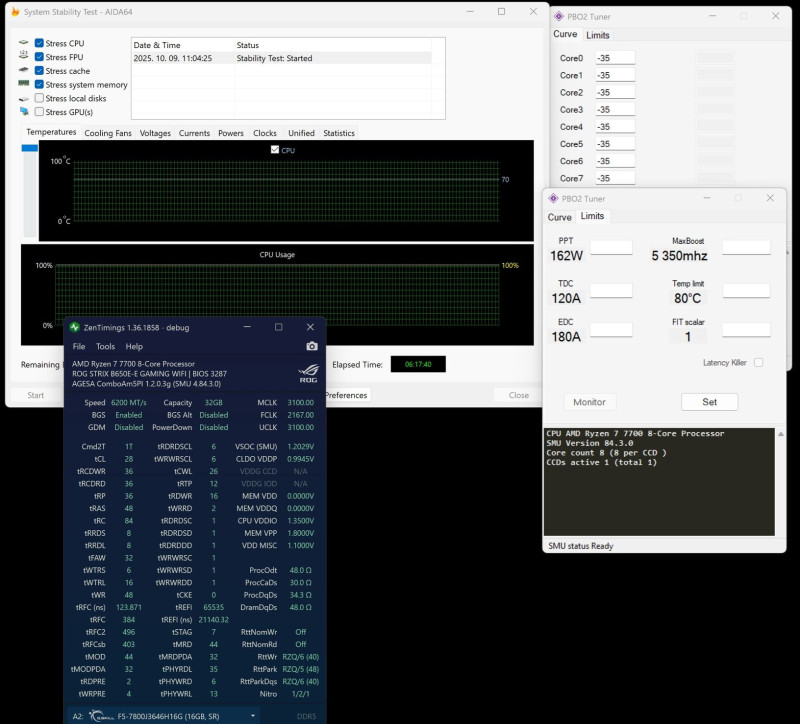Click the Core3 curve offset field
This screenshot has width=800, height=724.
tap(615, 109)
